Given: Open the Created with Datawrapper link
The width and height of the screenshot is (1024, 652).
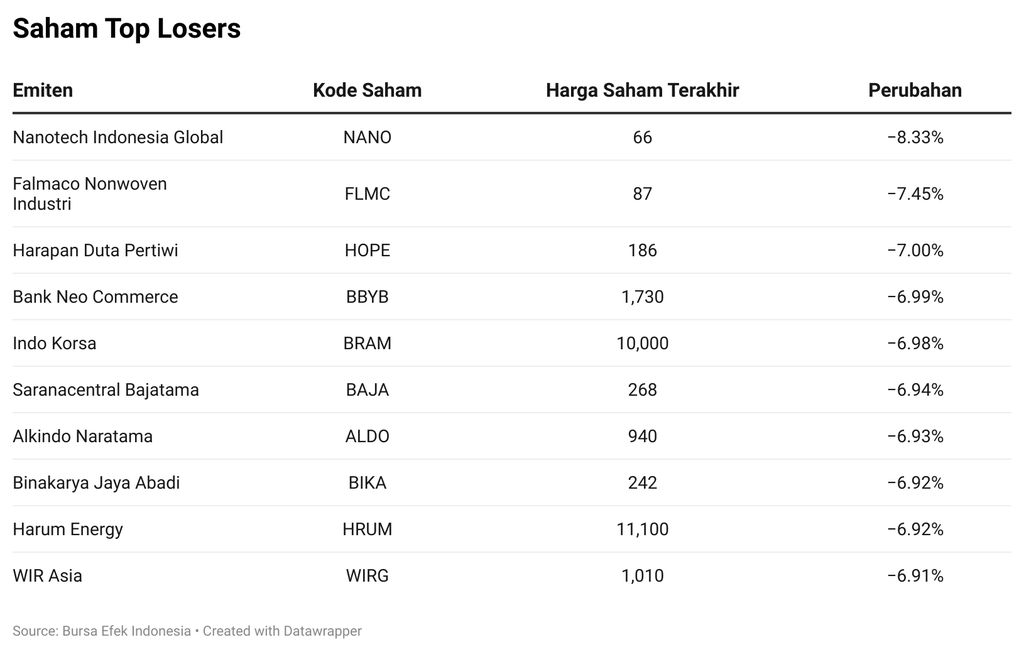Looking at the screenshot, I should (x=282, y=631).
